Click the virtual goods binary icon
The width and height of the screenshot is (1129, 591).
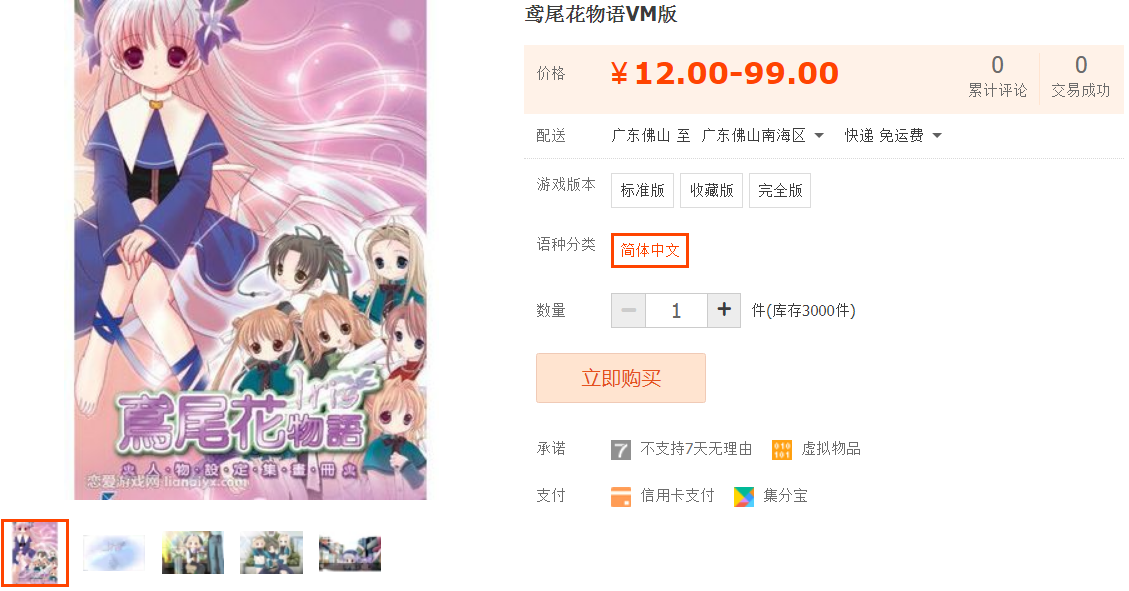click(x=782, y=450)
